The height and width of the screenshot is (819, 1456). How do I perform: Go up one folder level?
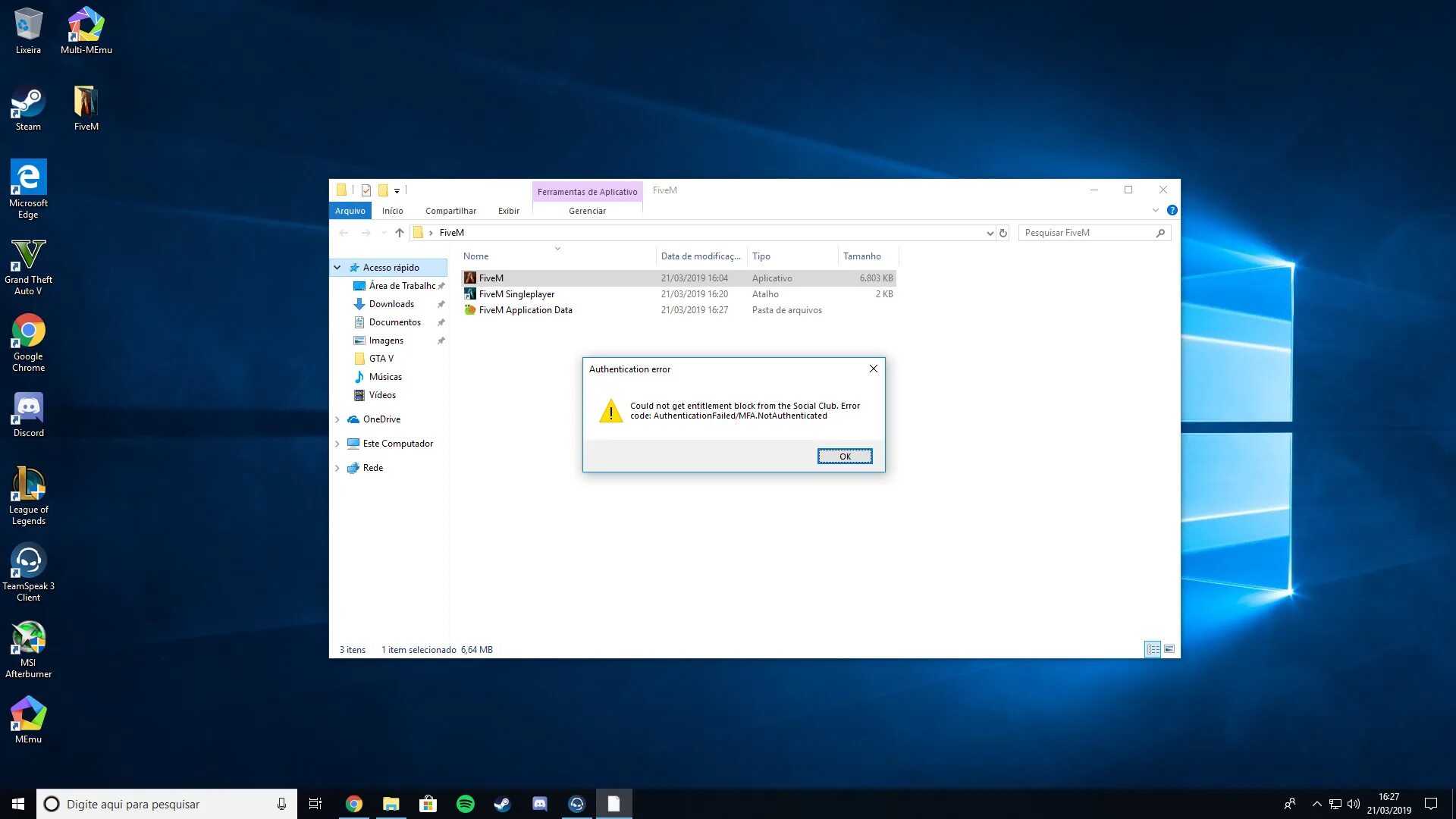[400, 233]
